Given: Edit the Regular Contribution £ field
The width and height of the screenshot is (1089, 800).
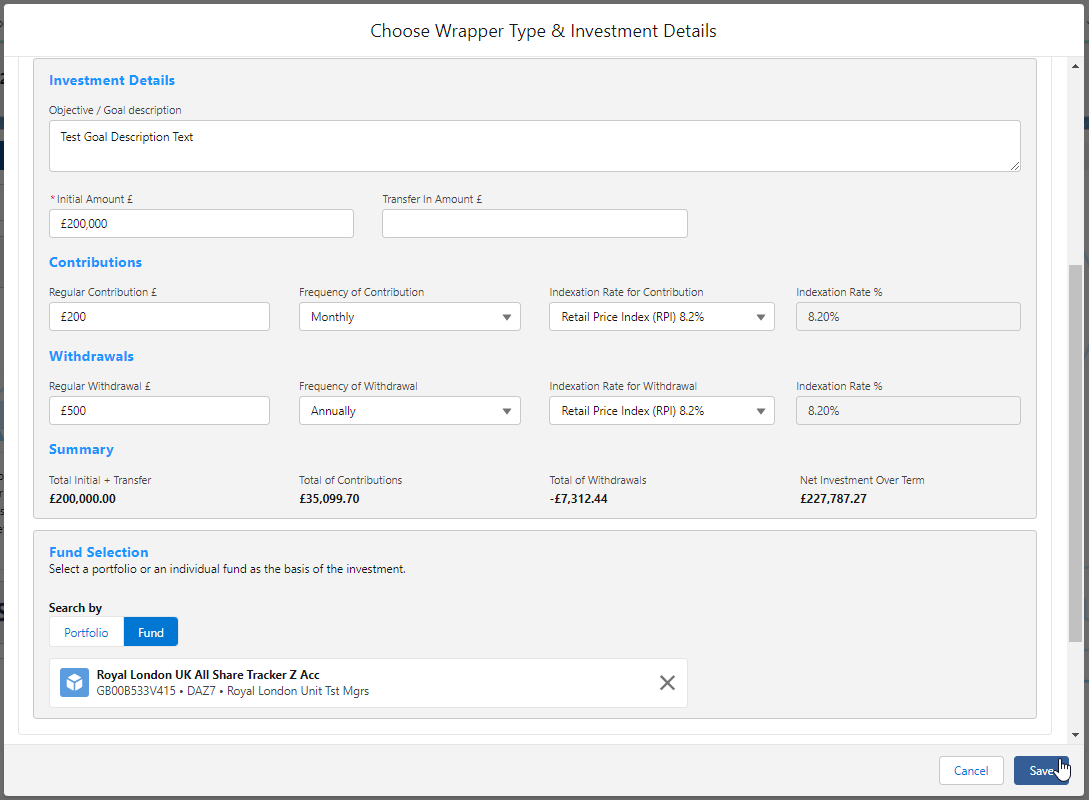Looking at the screenshot, I should click(x=159, y=317).
